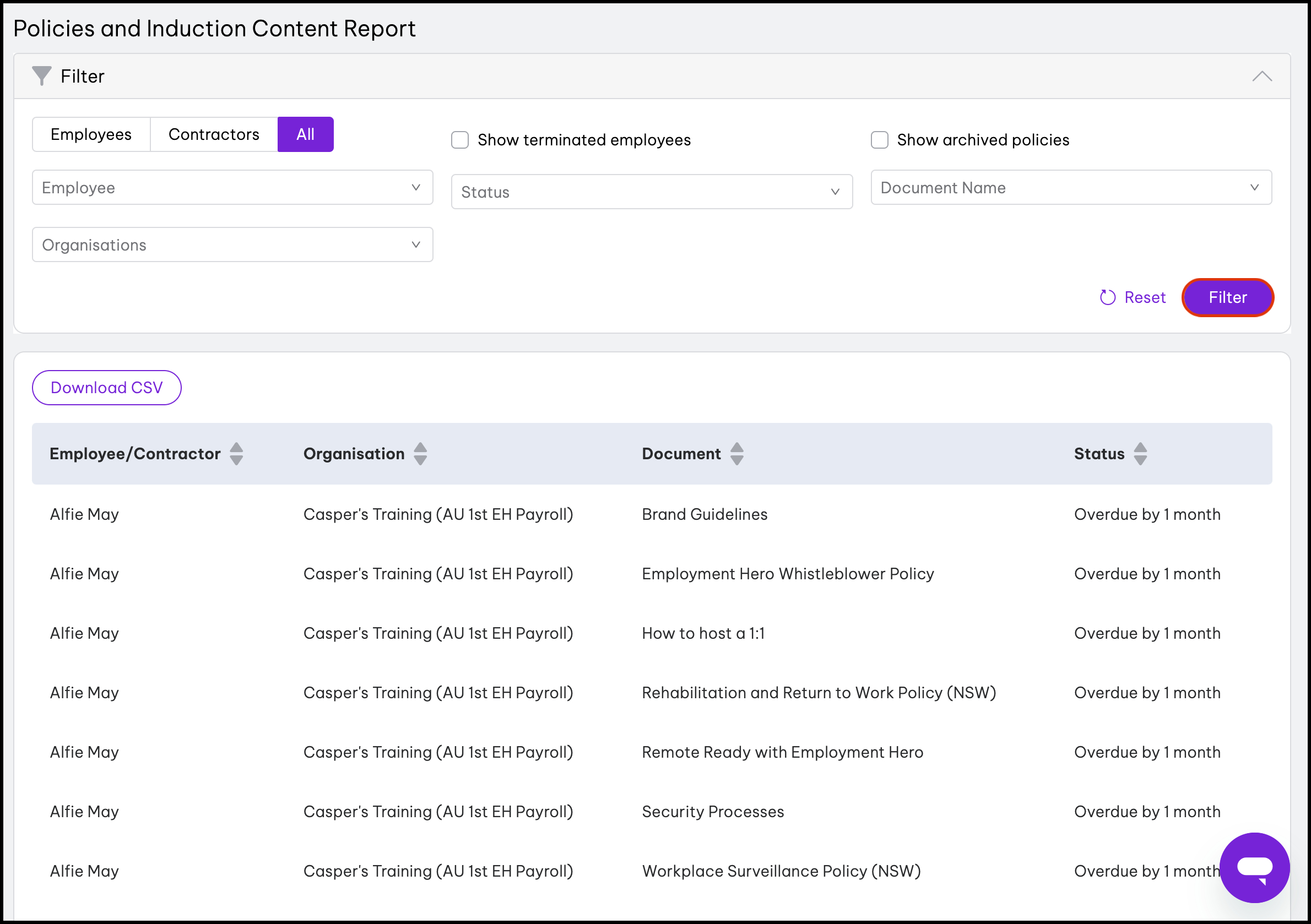Open the Employee dropdown

232,187
